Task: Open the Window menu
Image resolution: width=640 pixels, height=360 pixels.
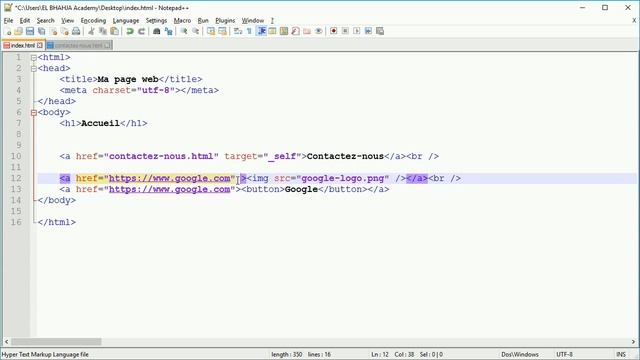Action: point(253,20)
